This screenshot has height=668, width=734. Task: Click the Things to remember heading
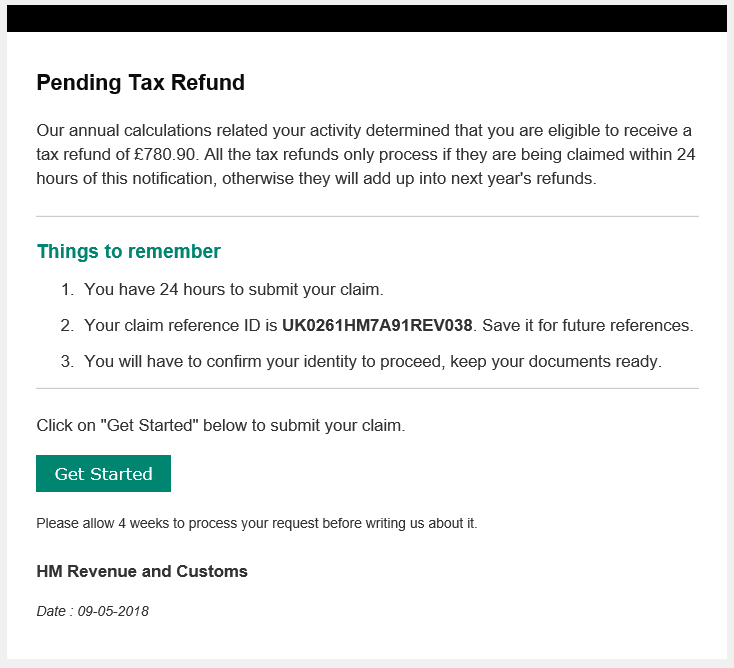128,251
